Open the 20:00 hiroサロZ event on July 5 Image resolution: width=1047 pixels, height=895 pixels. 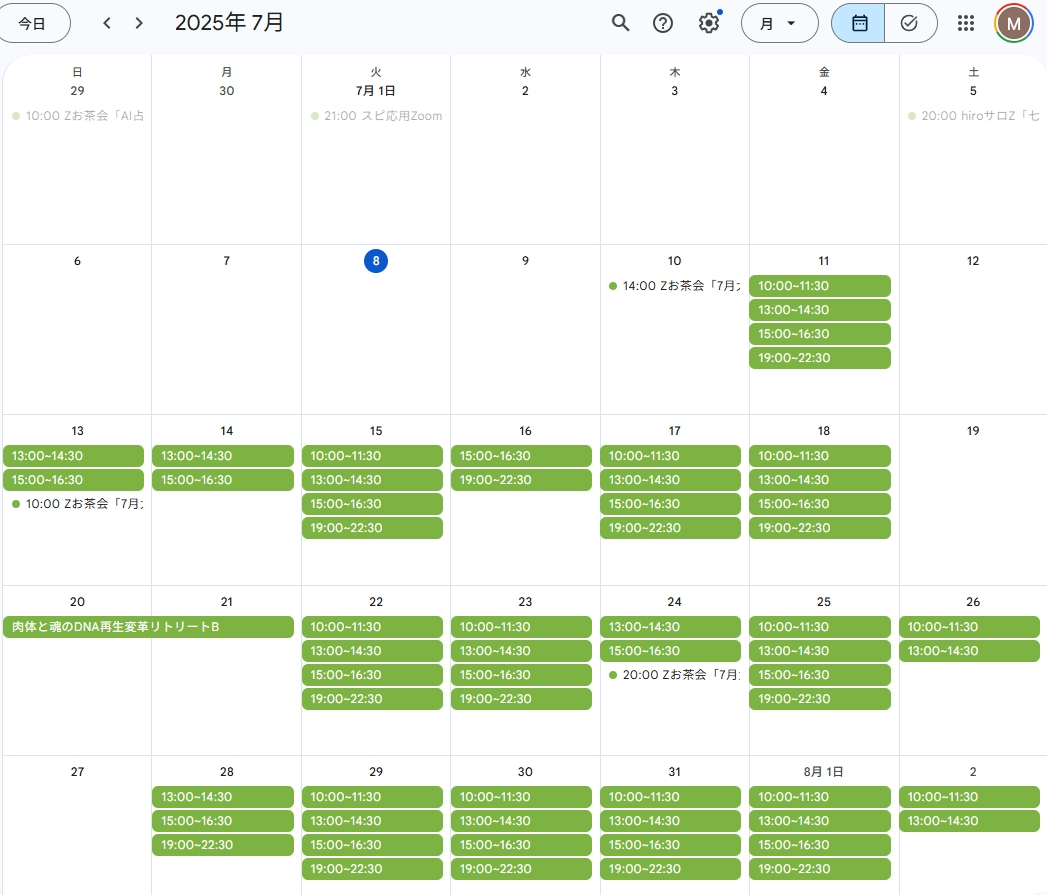click(x=974, y=116)
